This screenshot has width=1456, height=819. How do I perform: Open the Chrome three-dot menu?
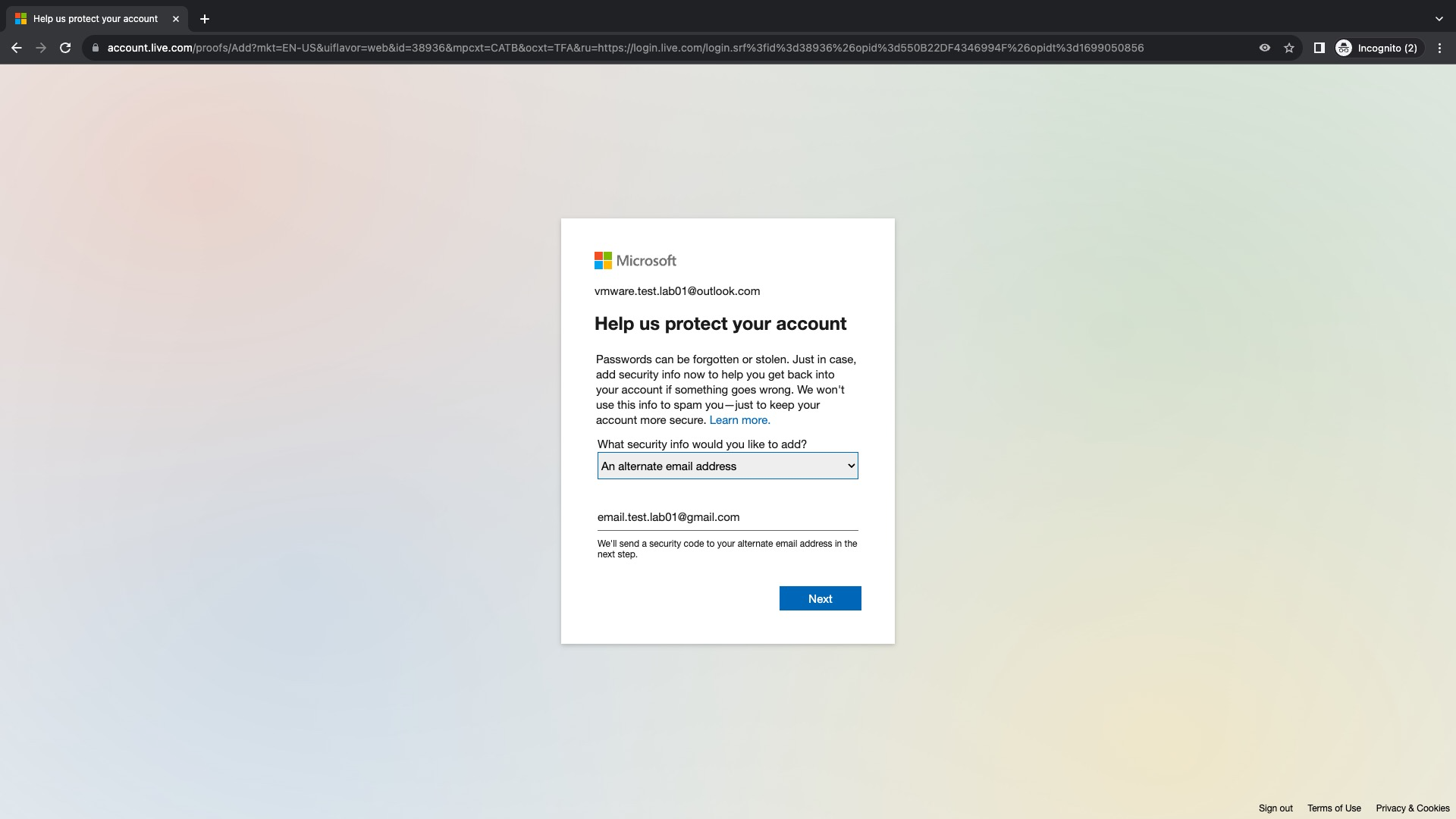pos(1439,47)
